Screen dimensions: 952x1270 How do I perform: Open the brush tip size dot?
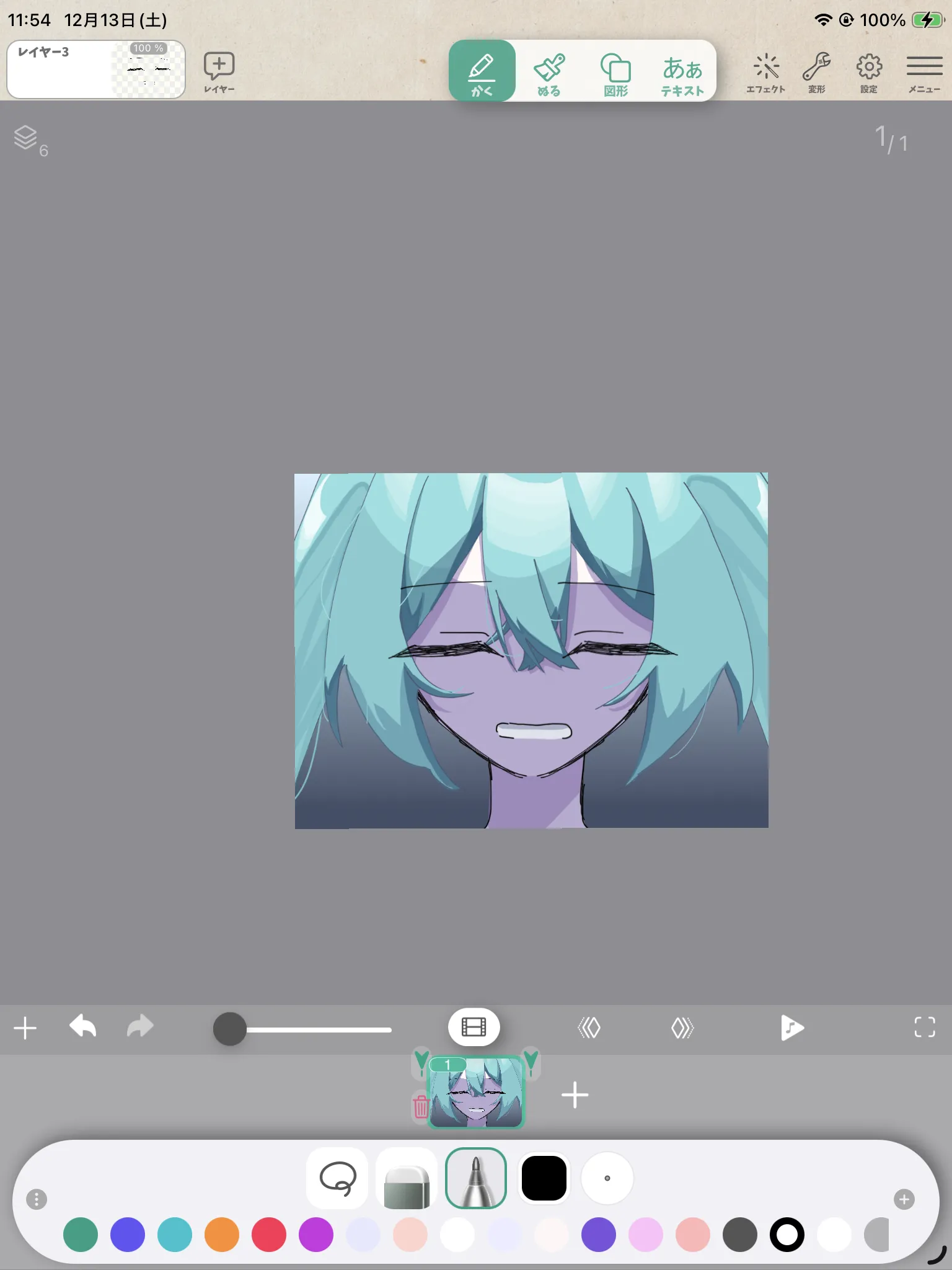[607, 1178]
